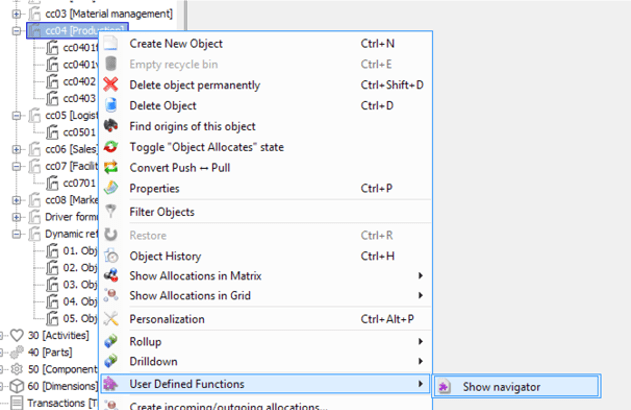The height and width of the screenshot is (410, 631).
Task: Select the 40 [Parts] tree item
Action: (50, 352)
